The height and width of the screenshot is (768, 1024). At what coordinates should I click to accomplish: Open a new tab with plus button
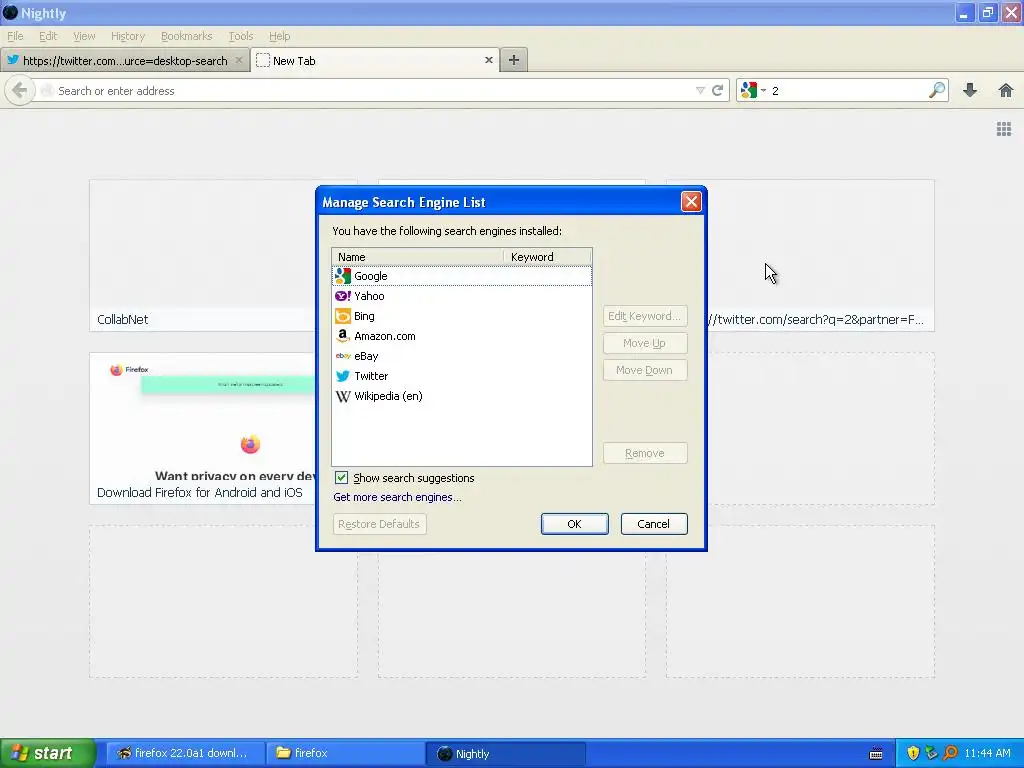[514, 60]
